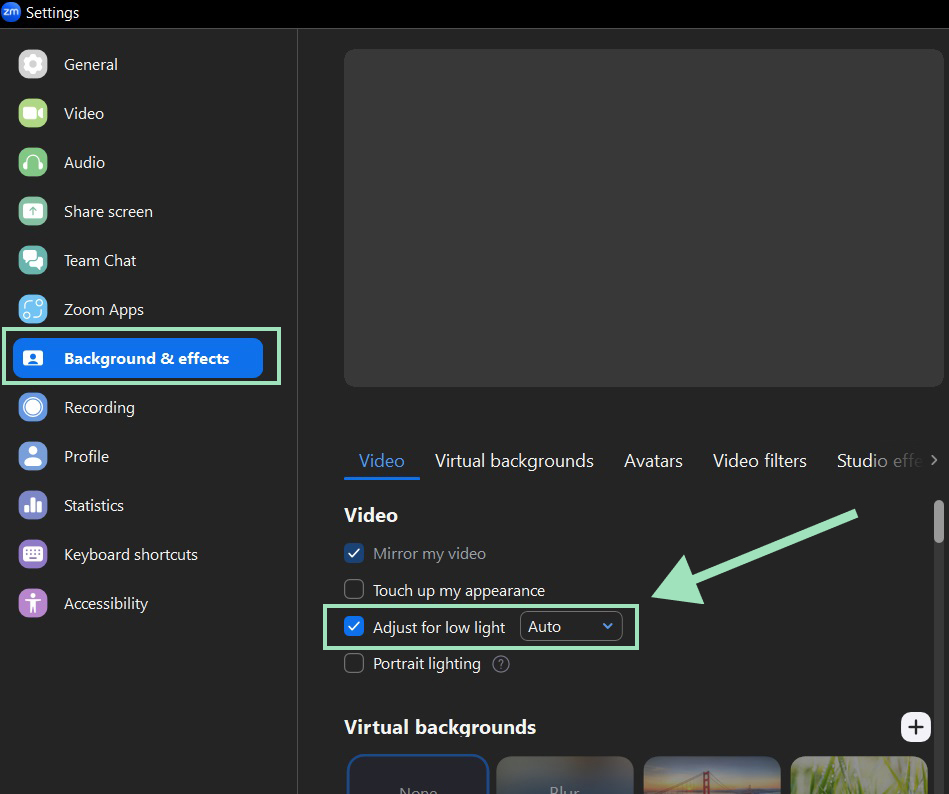Screen dimensions: 949x794
Task: Open the Video filters tab
Action: coord(760,461)
